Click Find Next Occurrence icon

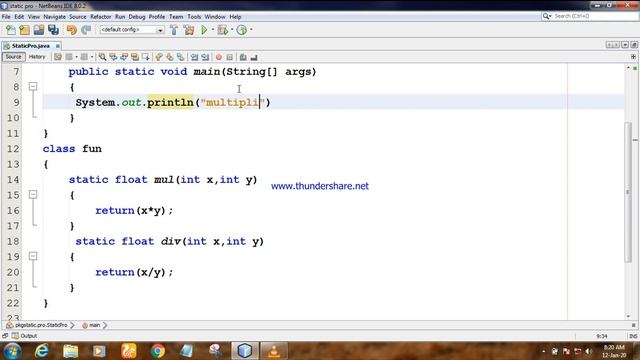pos(124,57)
